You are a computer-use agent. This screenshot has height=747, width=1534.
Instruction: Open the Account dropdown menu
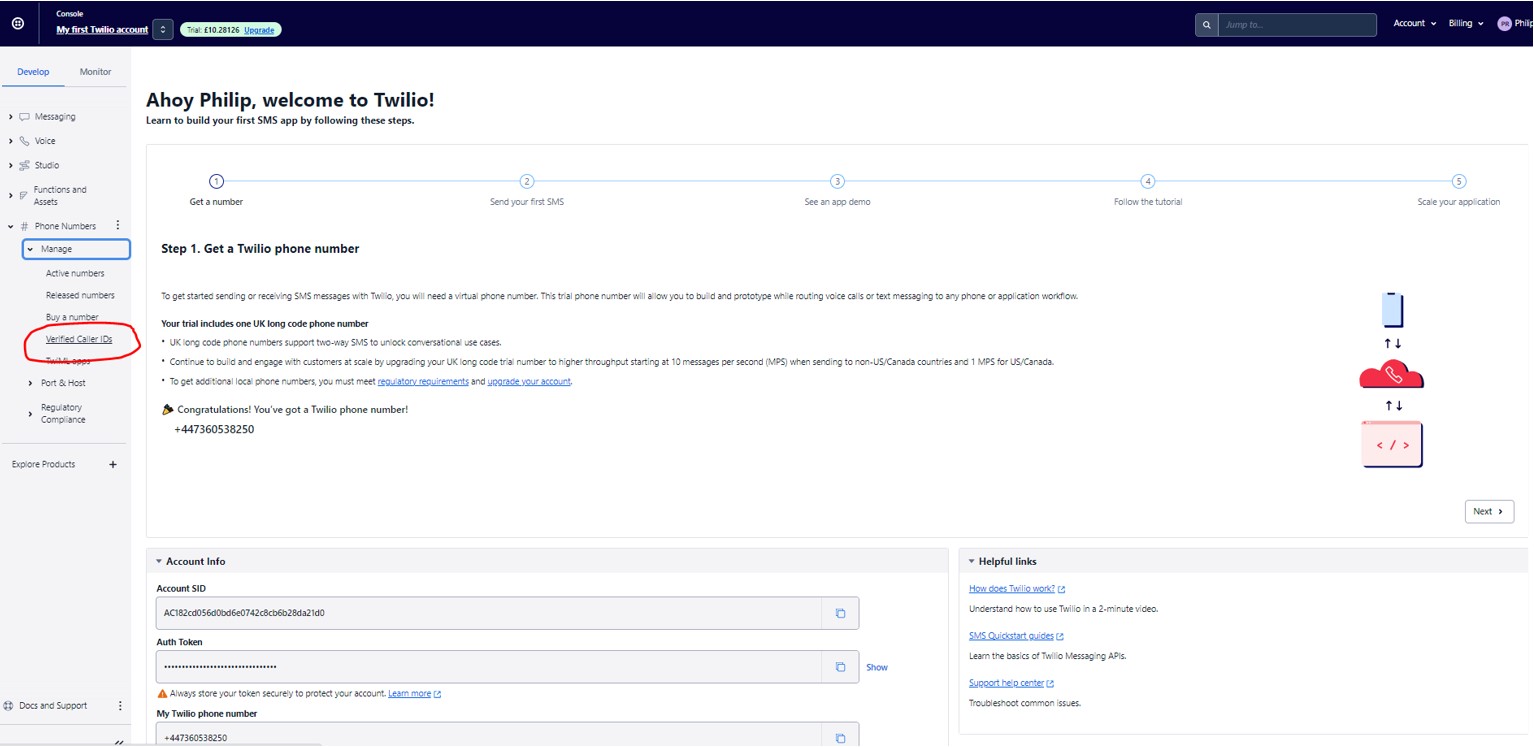pyautogui.click(x=1414, y=23)
